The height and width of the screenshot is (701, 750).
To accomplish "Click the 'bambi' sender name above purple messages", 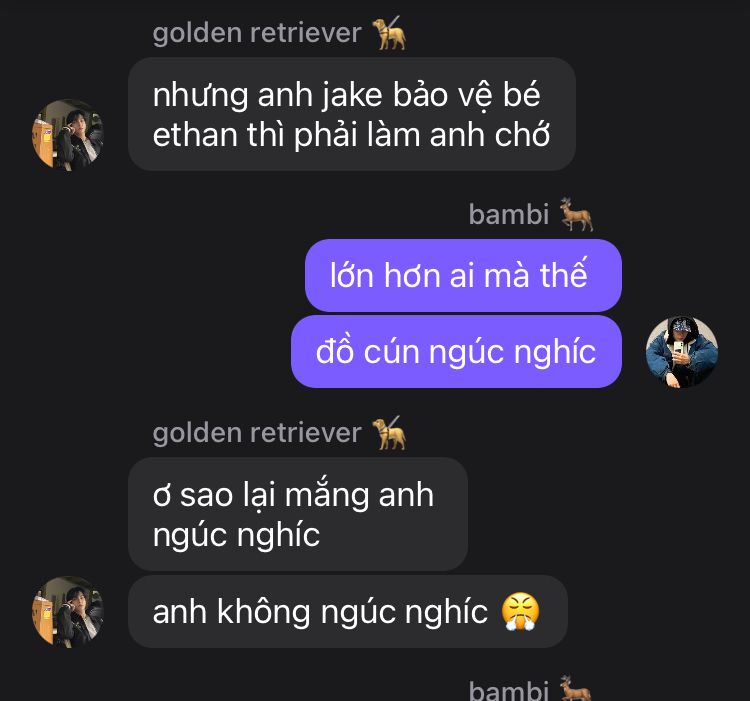I will tap(508, 214).
